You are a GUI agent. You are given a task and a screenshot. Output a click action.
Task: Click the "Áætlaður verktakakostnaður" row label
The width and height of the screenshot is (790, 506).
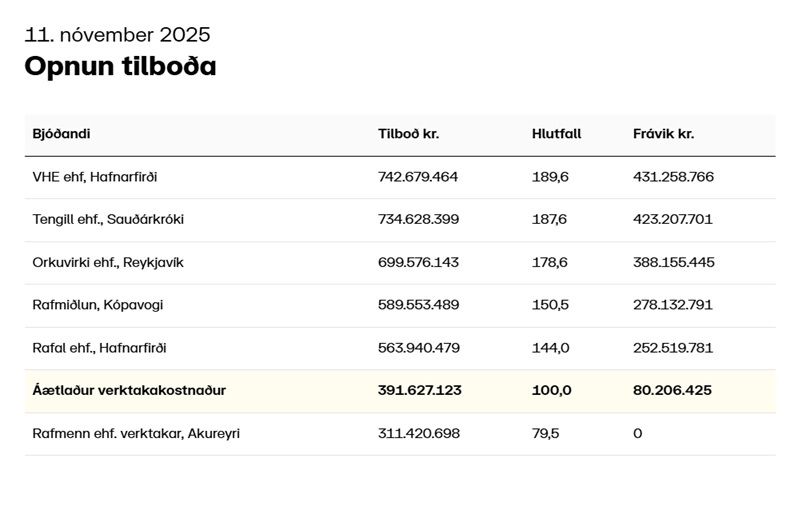point(129,391)
